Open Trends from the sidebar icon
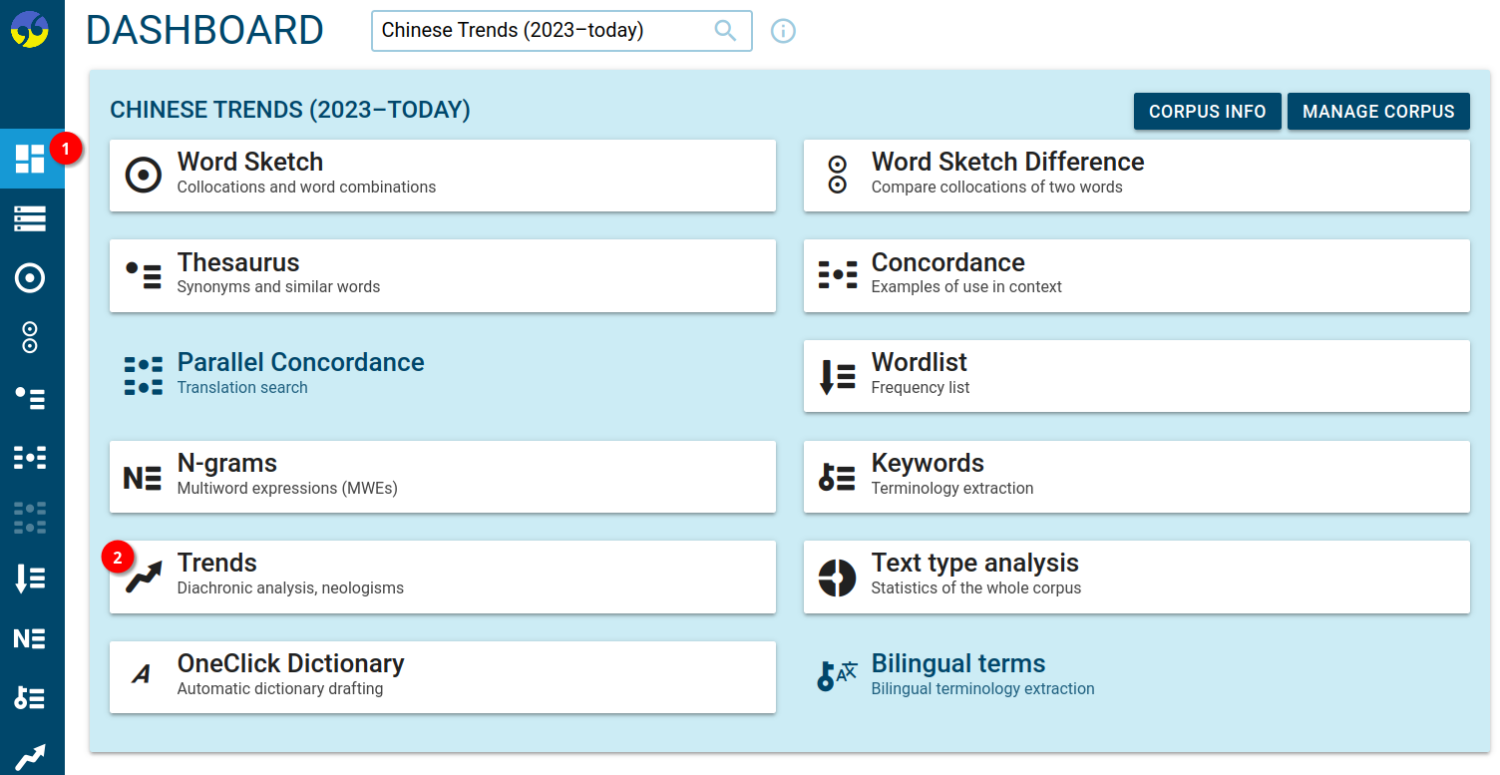This screenshot has width=1500, height=775. point(32,752)
